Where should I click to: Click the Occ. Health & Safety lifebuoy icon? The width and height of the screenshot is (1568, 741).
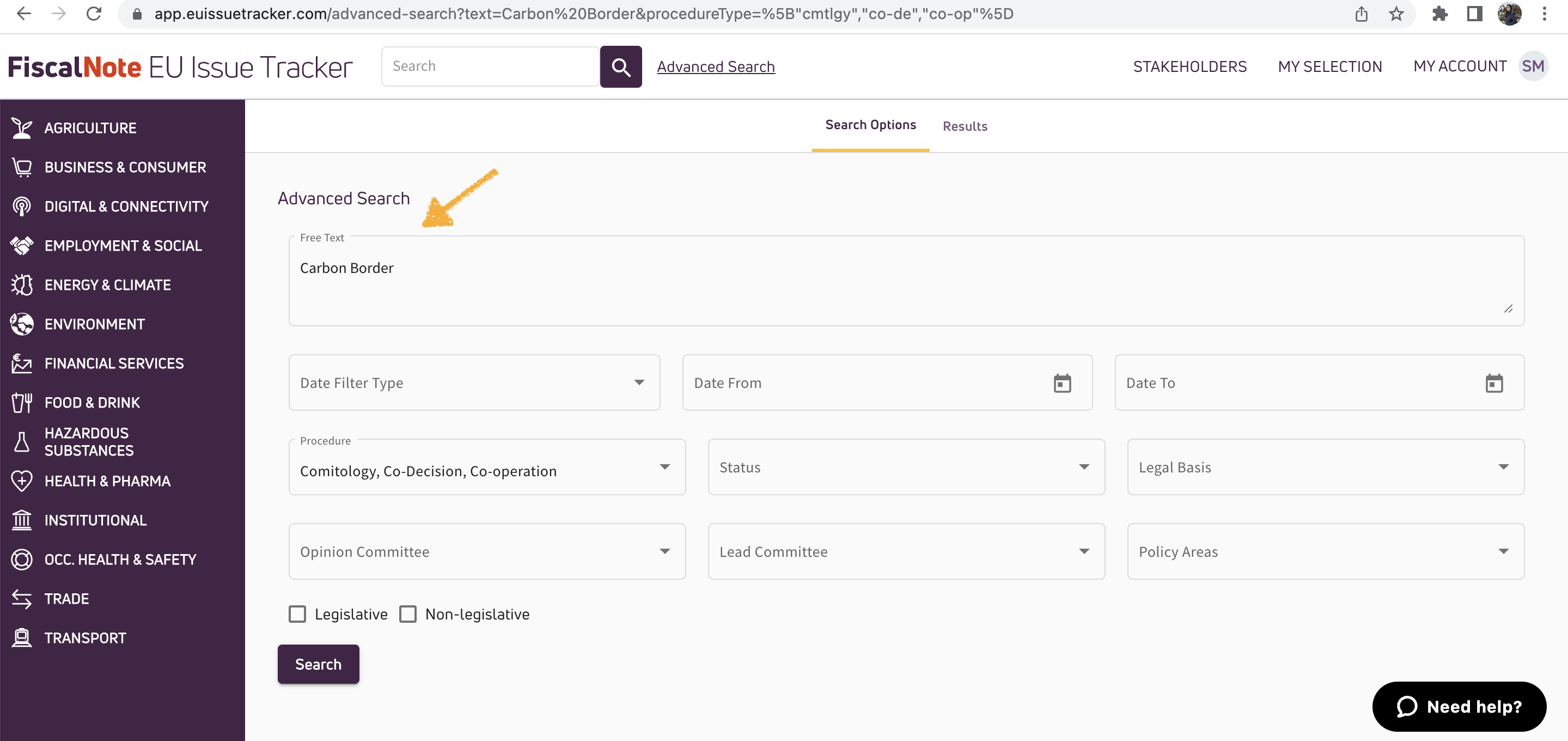click(22, 560)
